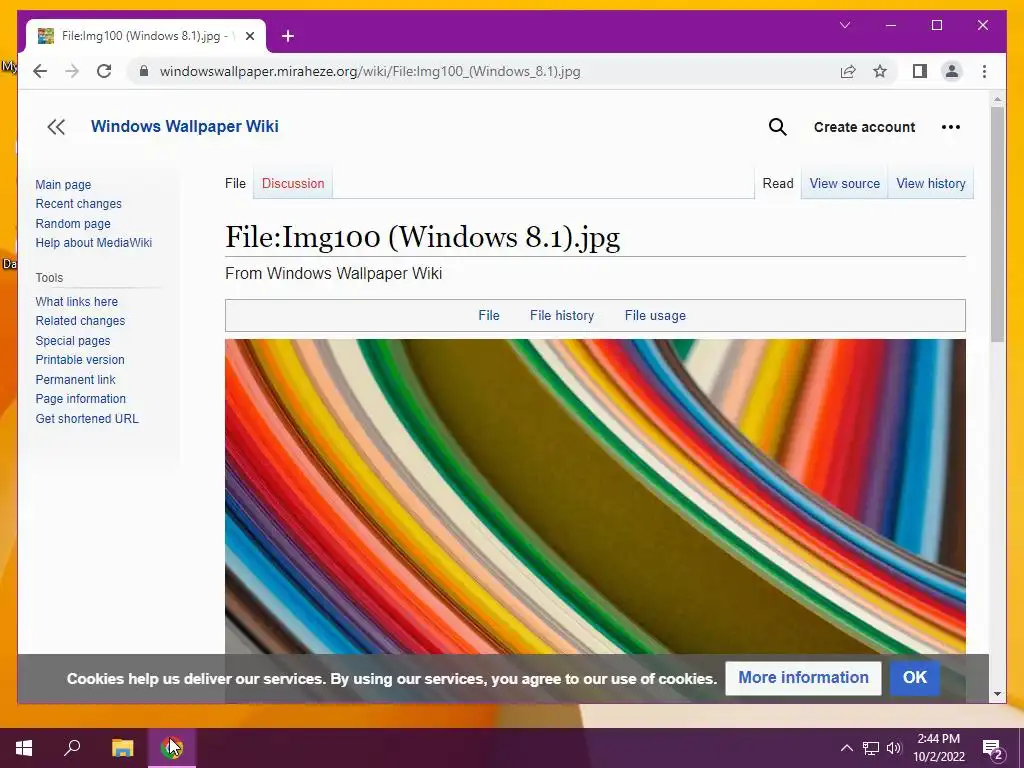Viewport: 1024px width, 768px height.
Task: Open the Discussion tab
Action: coord(293,184)
